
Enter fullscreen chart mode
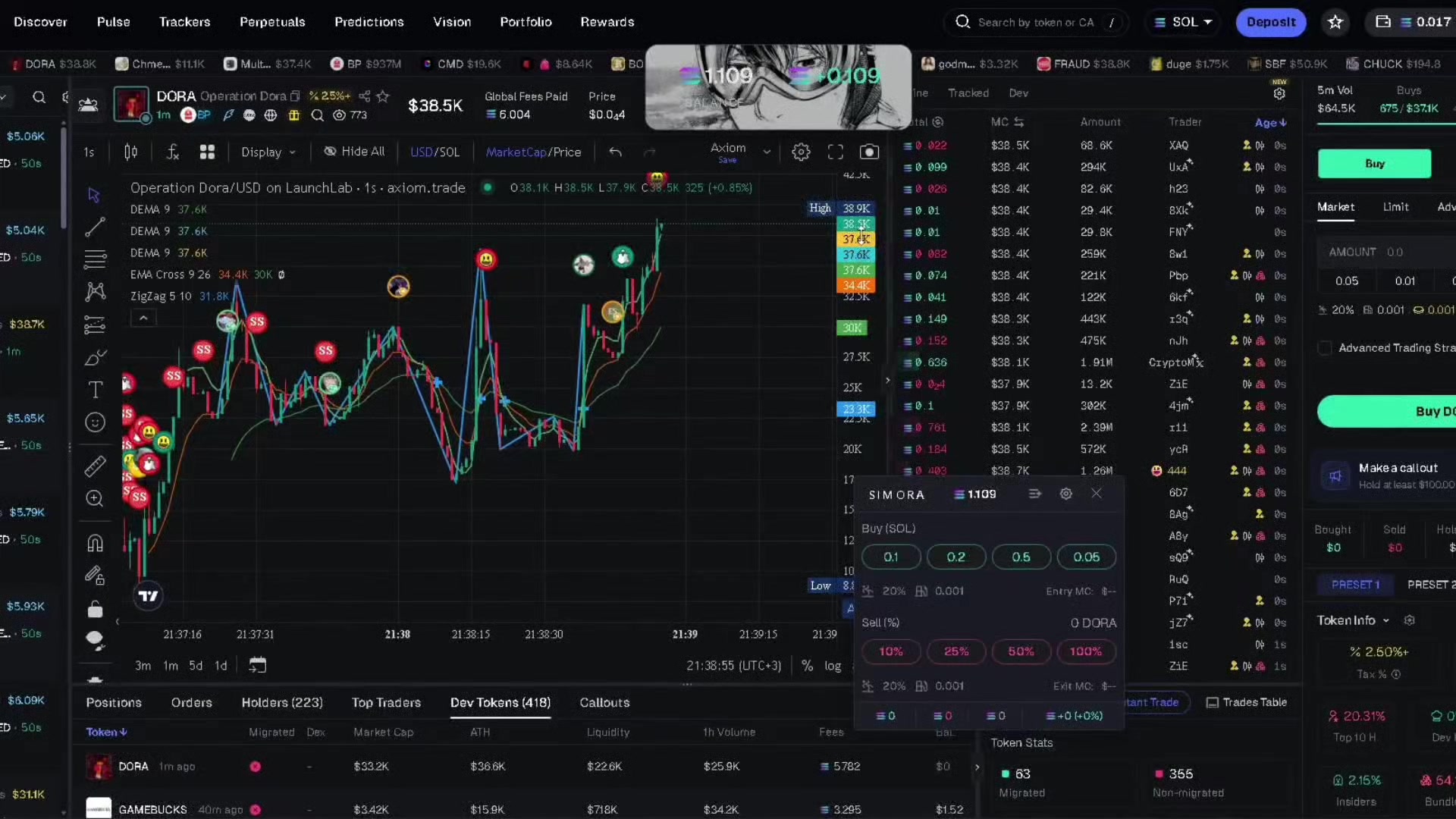click(835, 152)
